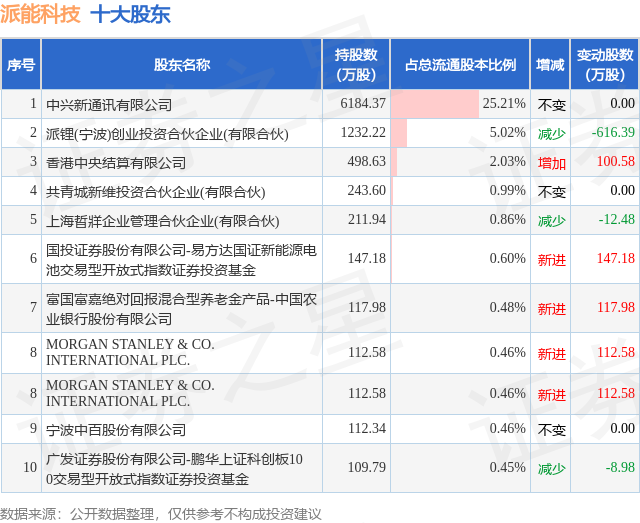This screenshot has height=523, width=640.
Task: Click the 香港中央结算有限公司 entry
Action: (x=116, y=162)
